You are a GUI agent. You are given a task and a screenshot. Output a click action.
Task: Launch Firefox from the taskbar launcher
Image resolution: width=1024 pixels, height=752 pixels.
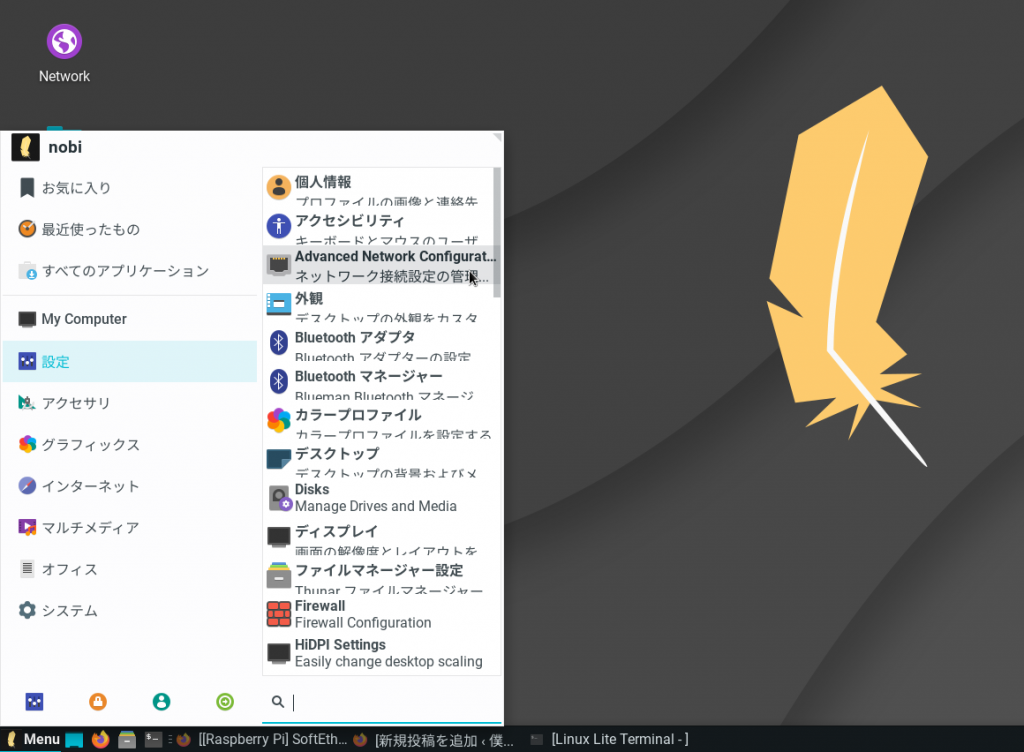[100, 740]
